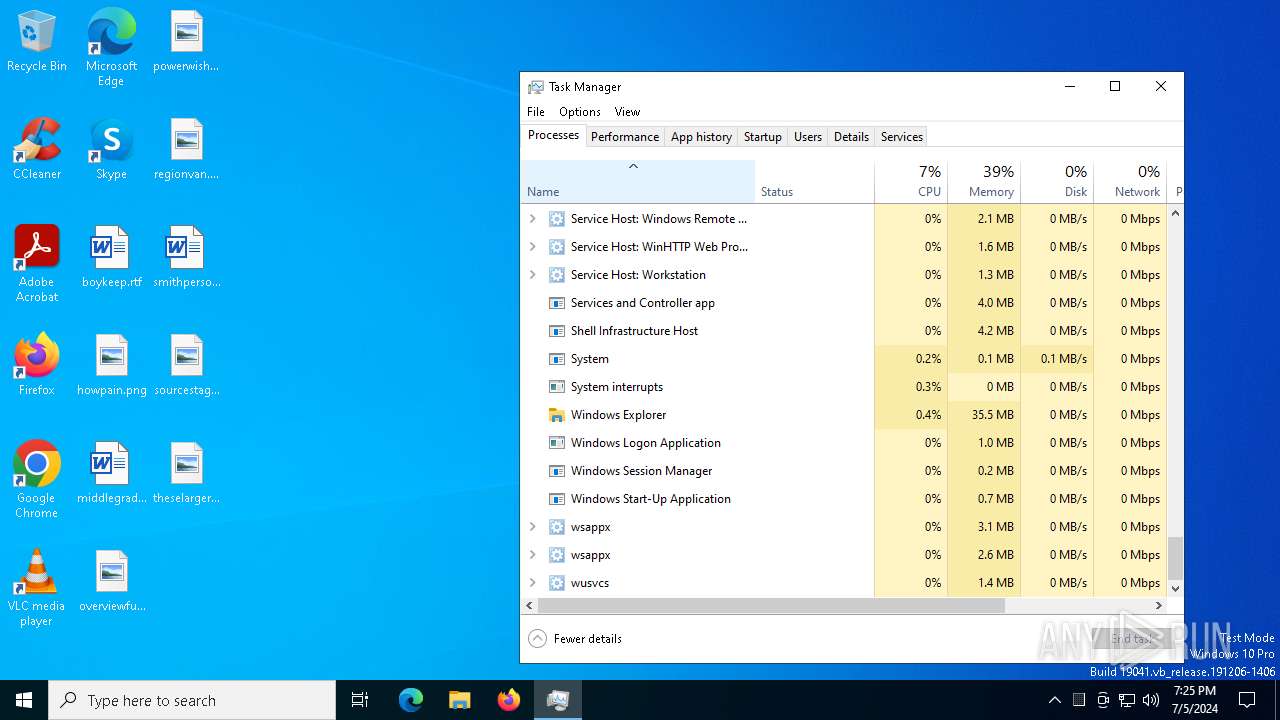This screenshot has height=720, width=1280.
Task: Open the File menu in Task Manager
Action: coord(536,112)
